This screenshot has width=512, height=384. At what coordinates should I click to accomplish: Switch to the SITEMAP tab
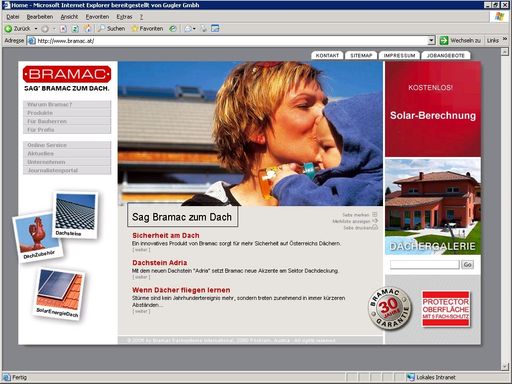pyautogui.click(x=361, y=55)
